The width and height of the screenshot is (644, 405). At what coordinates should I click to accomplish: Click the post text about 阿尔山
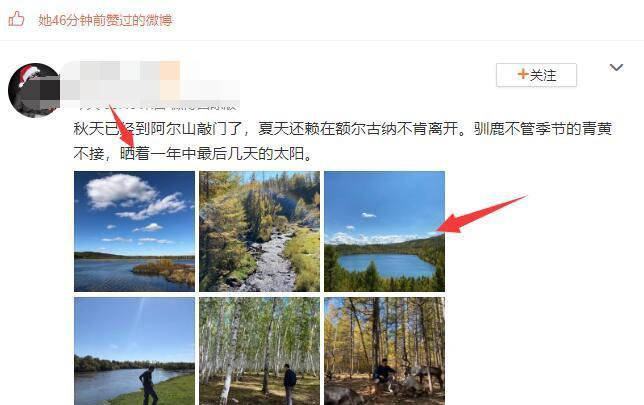point(343,129)
